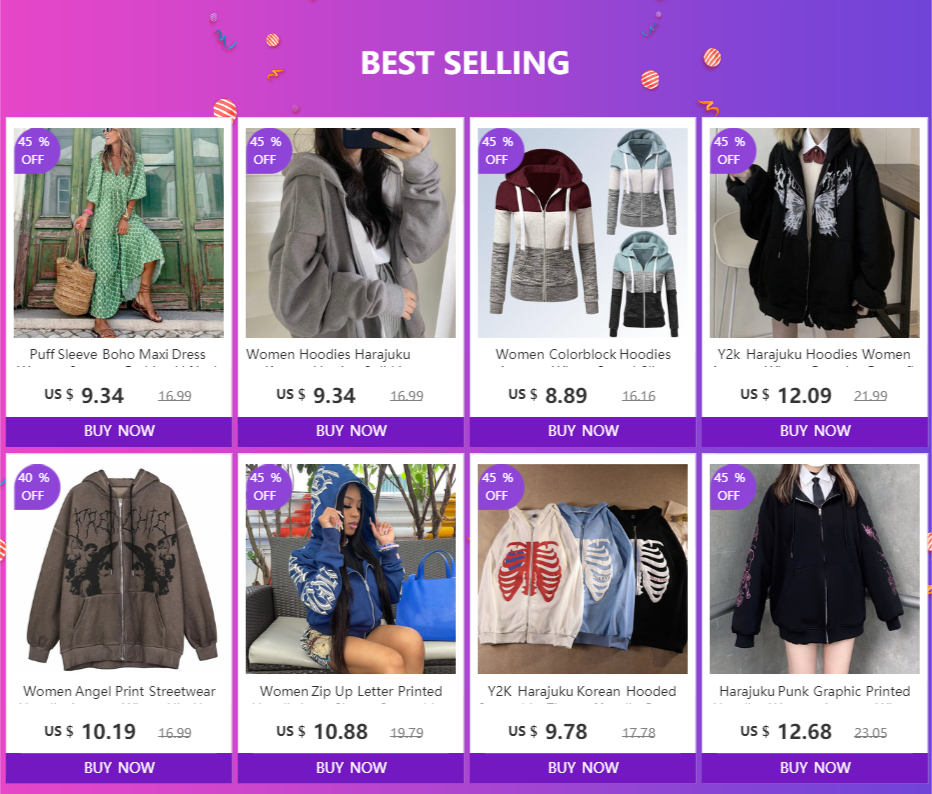The height and width of the screenshot is (794, 932).
Task: Open the brown angel print hoodie image
Action: (x=119, y=569)
